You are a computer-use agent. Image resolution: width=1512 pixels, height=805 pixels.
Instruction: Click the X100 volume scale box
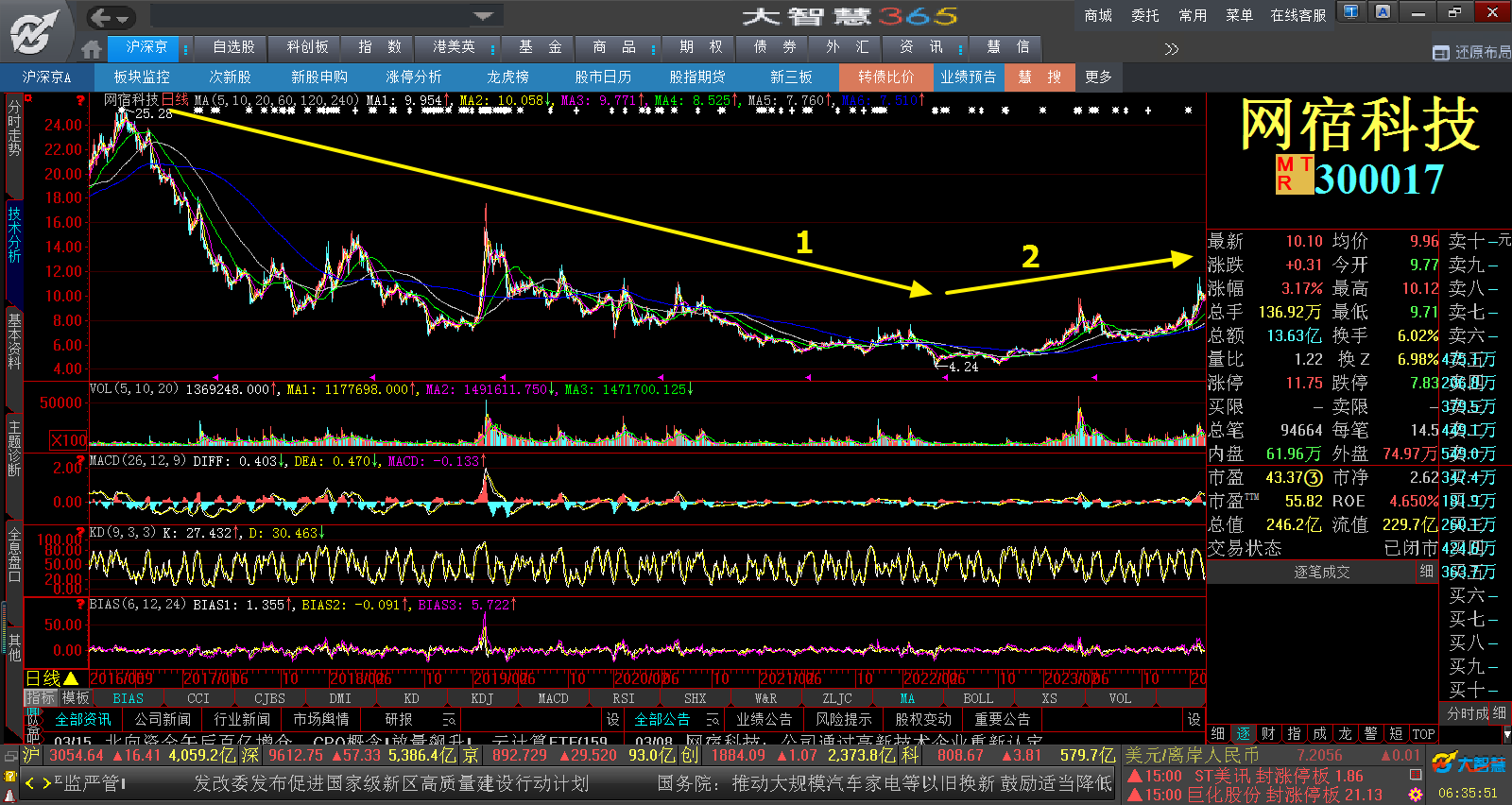click(68, 440)
